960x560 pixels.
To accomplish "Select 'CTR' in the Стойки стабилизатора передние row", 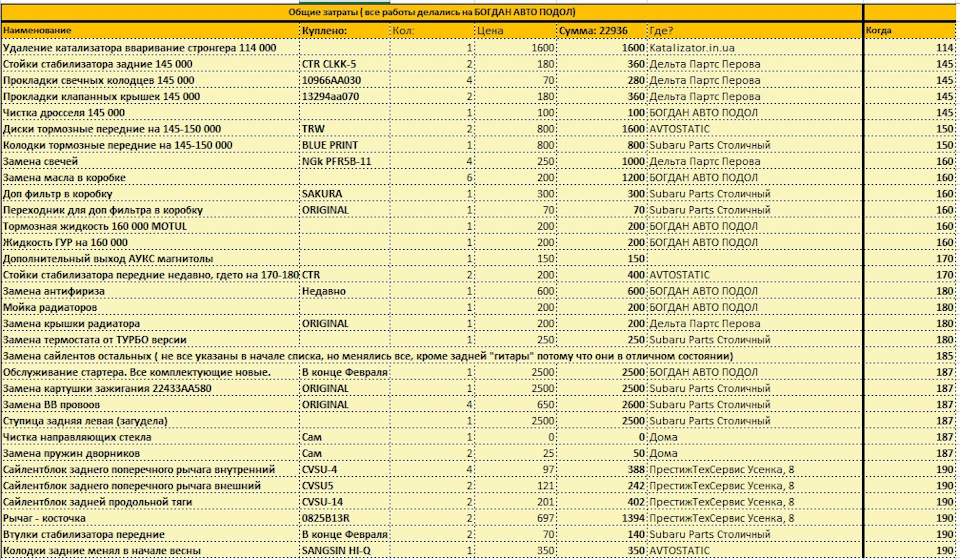I will pyautogui.click(x=345, y=275).
